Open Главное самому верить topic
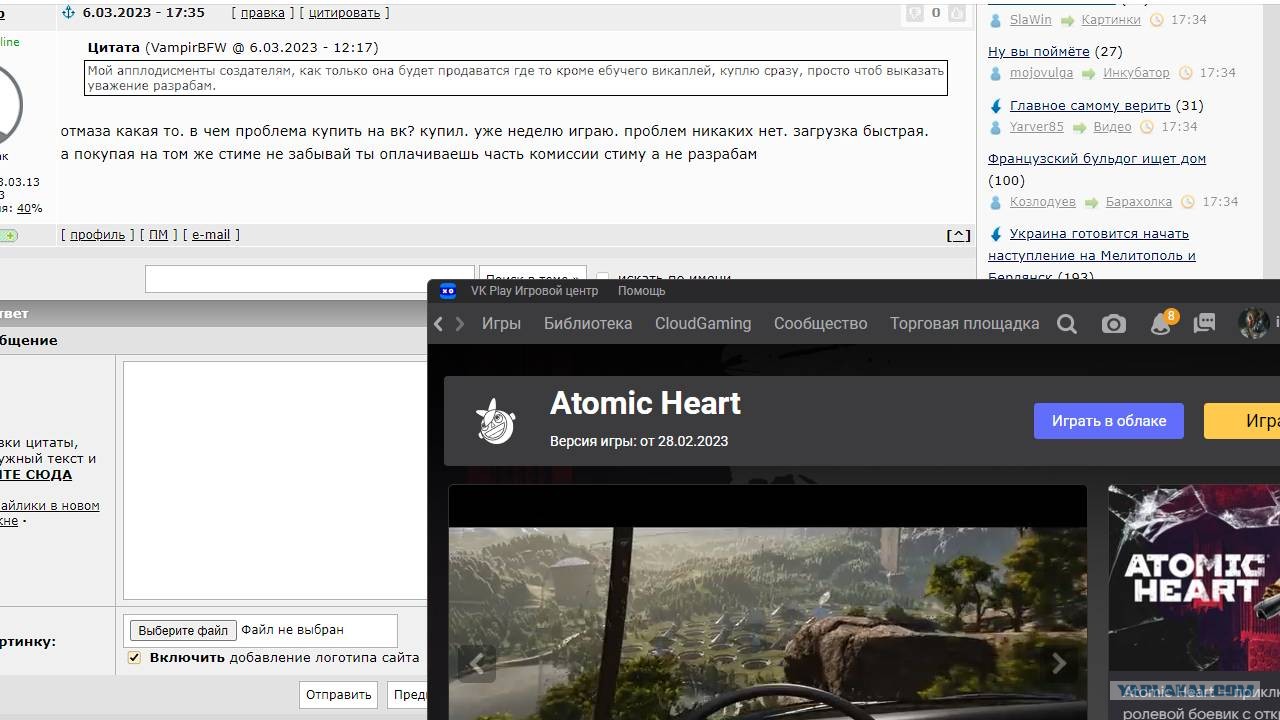This screenshot has height=720, width=1280. (x=1090, y=106)
